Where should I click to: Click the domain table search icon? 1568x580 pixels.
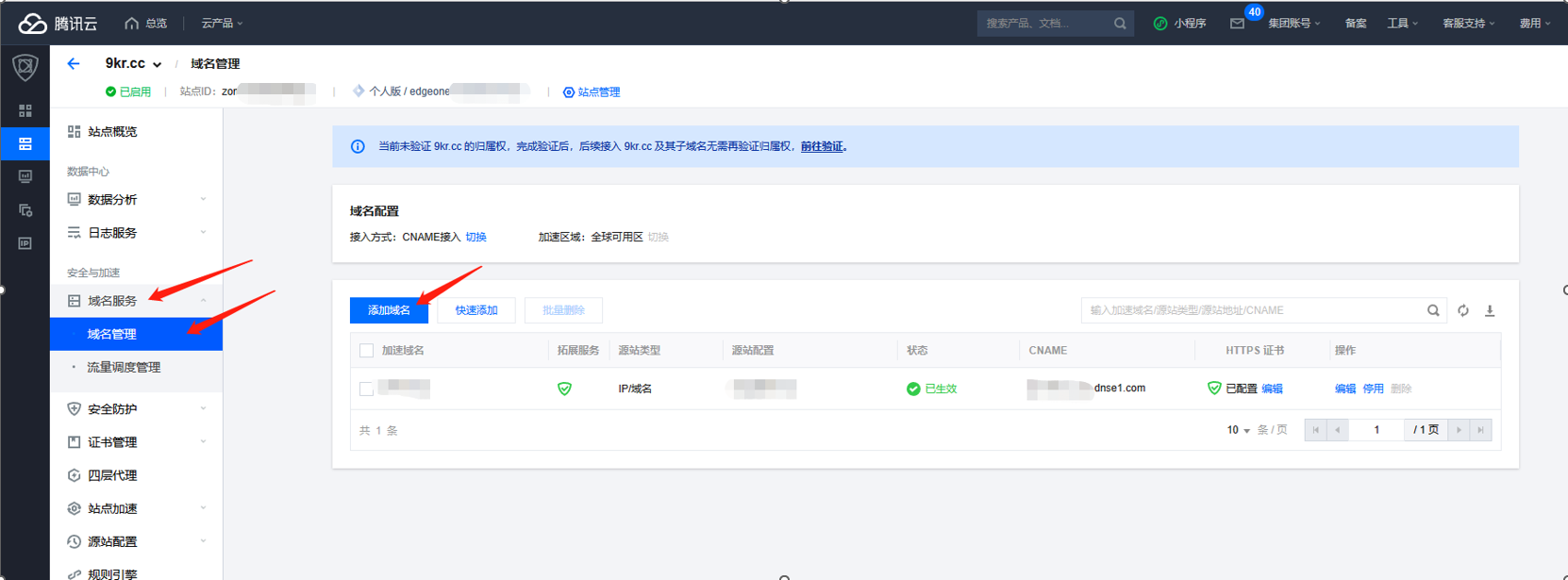(x=1433, y=310)
